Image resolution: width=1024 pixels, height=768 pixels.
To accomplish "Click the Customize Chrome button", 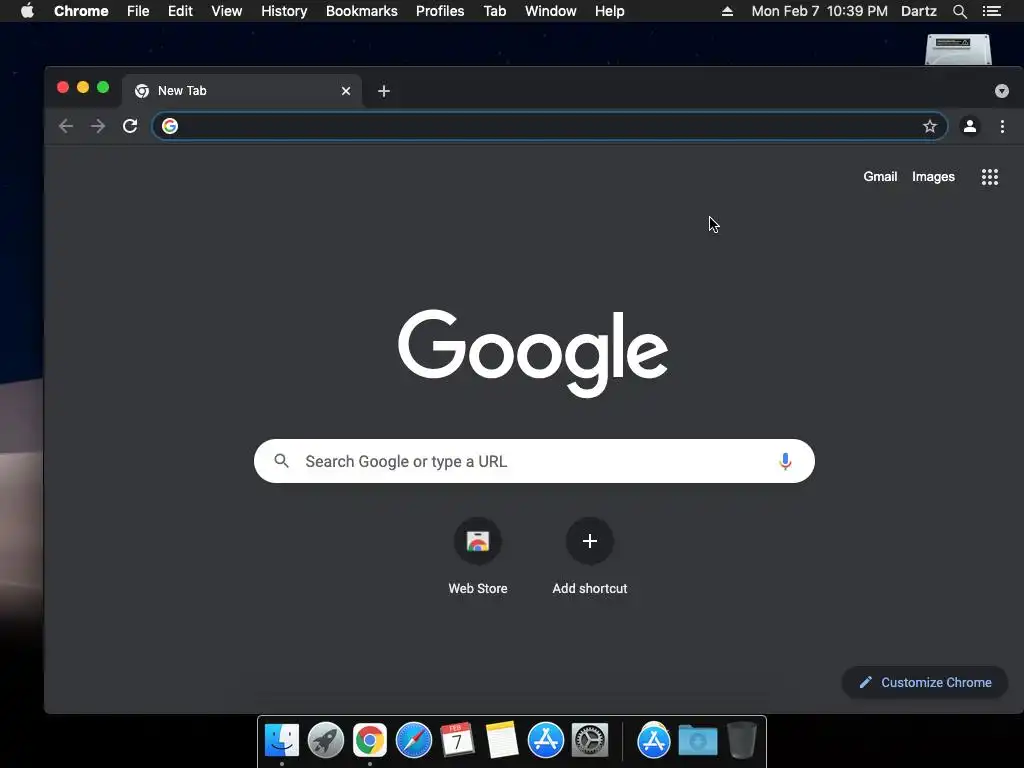I will pos(925,682).
